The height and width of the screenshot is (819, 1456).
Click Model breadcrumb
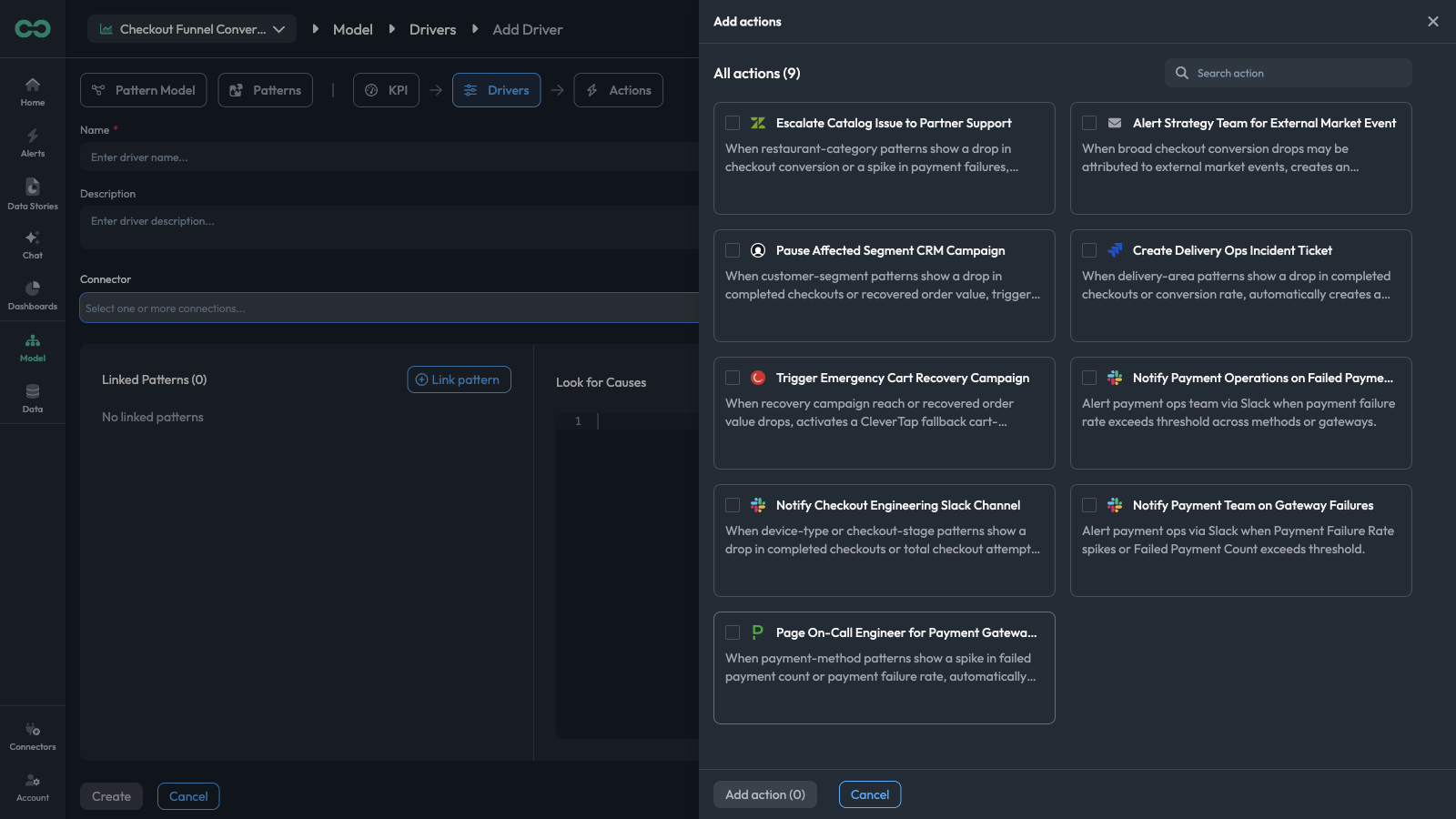point(353,29)
